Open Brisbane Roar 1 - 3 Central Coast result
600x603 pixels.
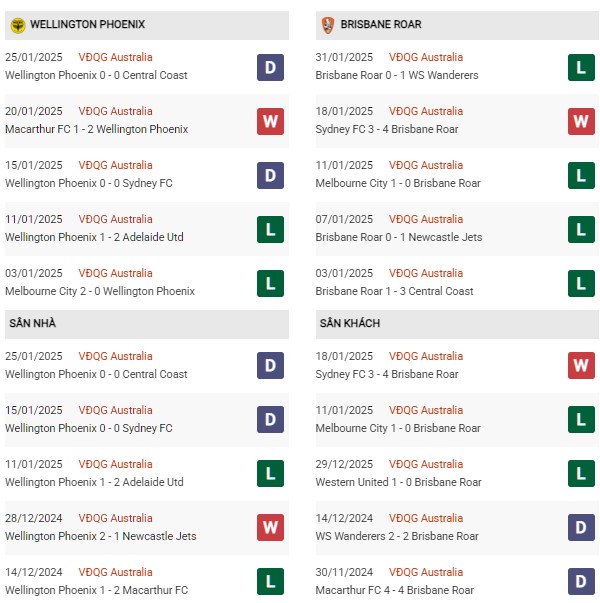tap(394, 291)
